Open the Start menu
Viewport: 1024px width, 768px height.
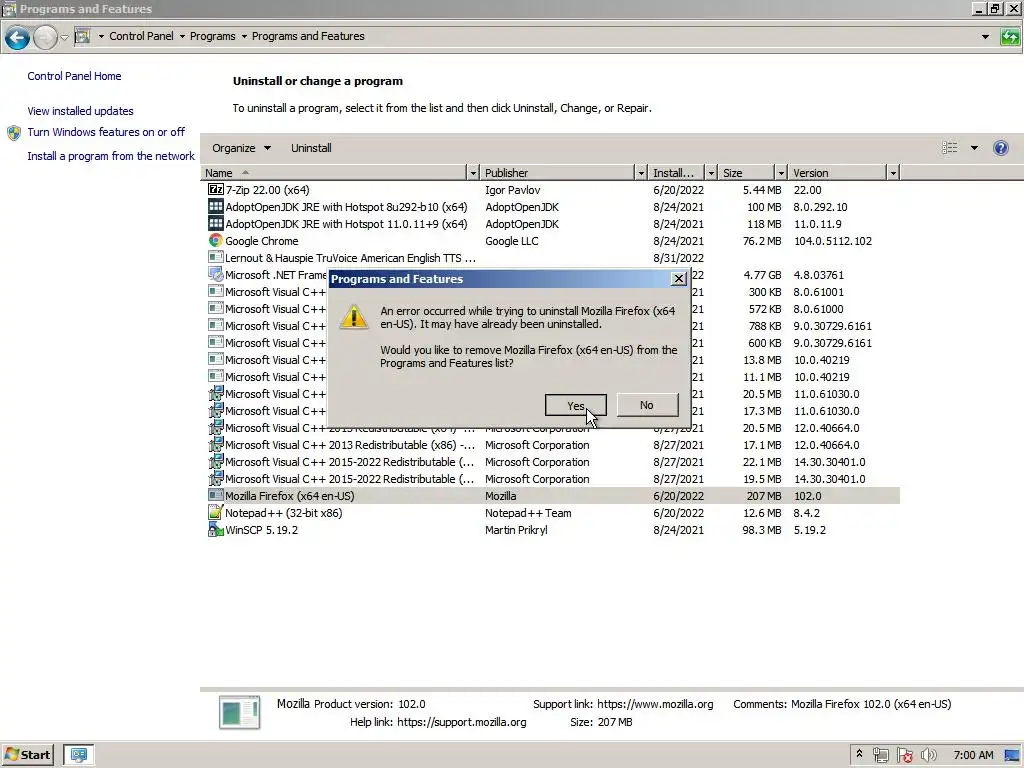(28, 755)
